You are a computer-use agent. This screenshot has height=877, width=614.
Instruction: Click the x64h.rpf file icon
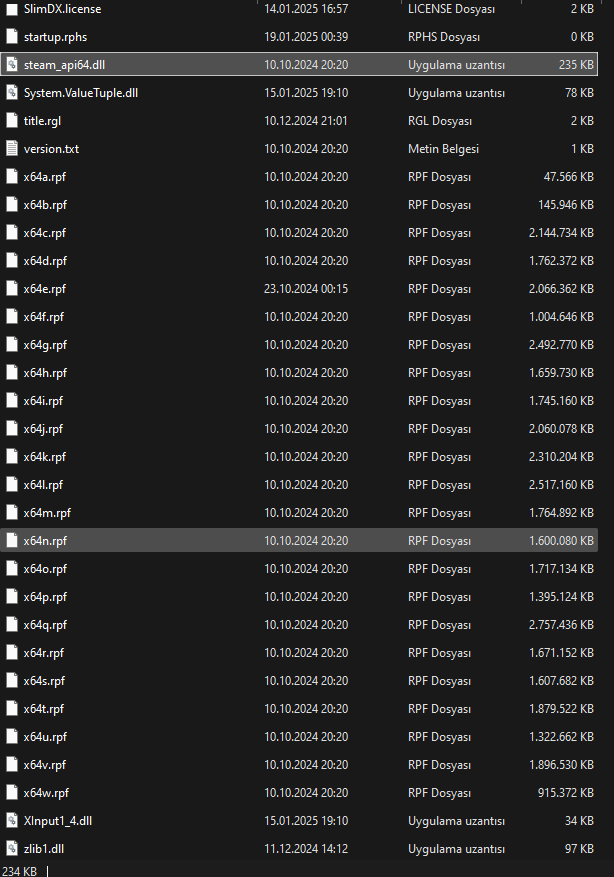click(12, 373)
